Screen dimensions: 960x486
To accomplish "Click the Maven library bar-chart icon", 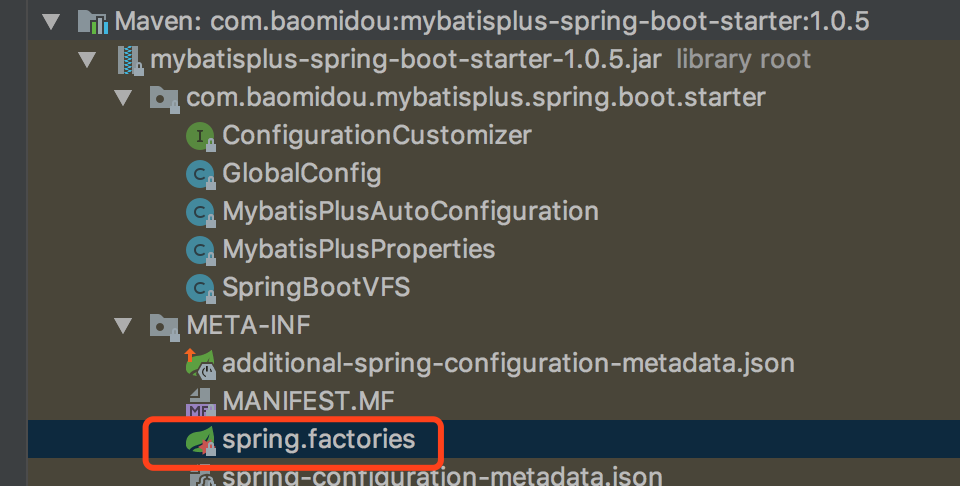I will point(92,19).
